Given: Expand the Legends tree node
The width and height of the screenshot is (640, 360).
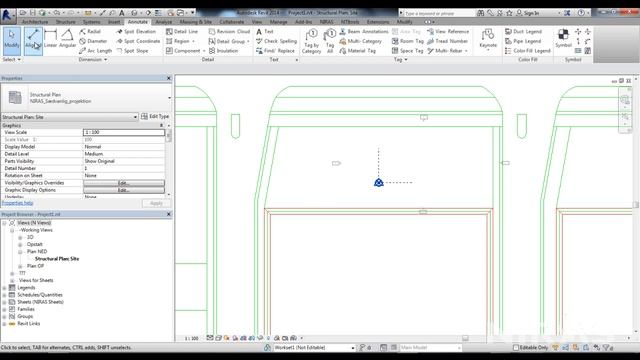Looking at the screenshot, I should 4,288.
